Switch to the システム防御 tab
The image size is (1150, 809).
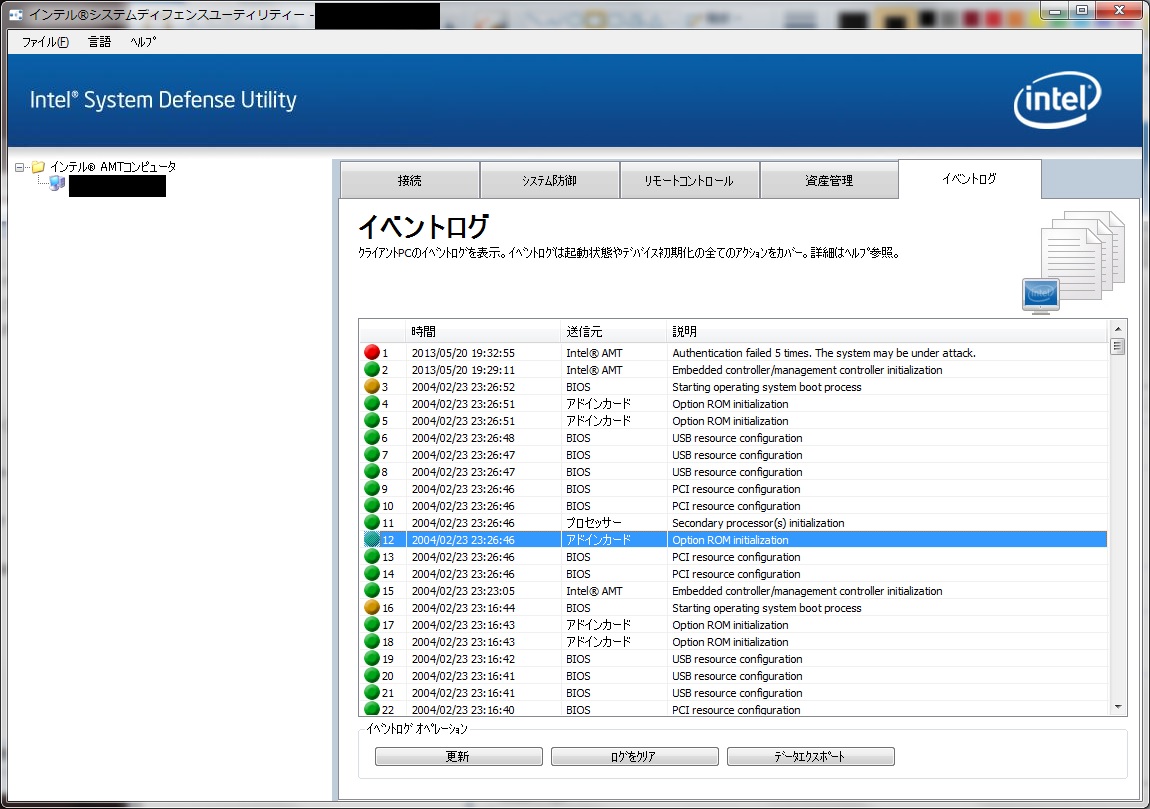pos(549,180)
